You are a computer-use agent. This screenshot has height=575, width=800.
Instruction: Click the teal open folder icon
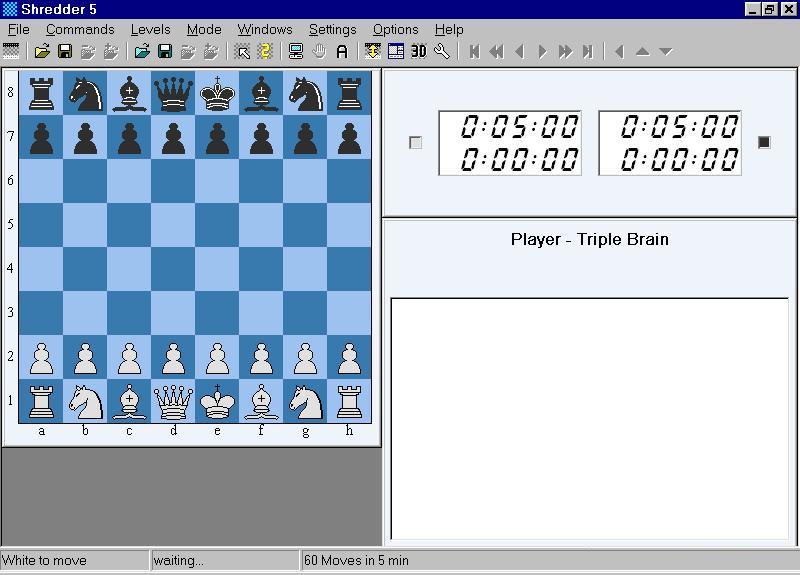[x=142, y=51]
